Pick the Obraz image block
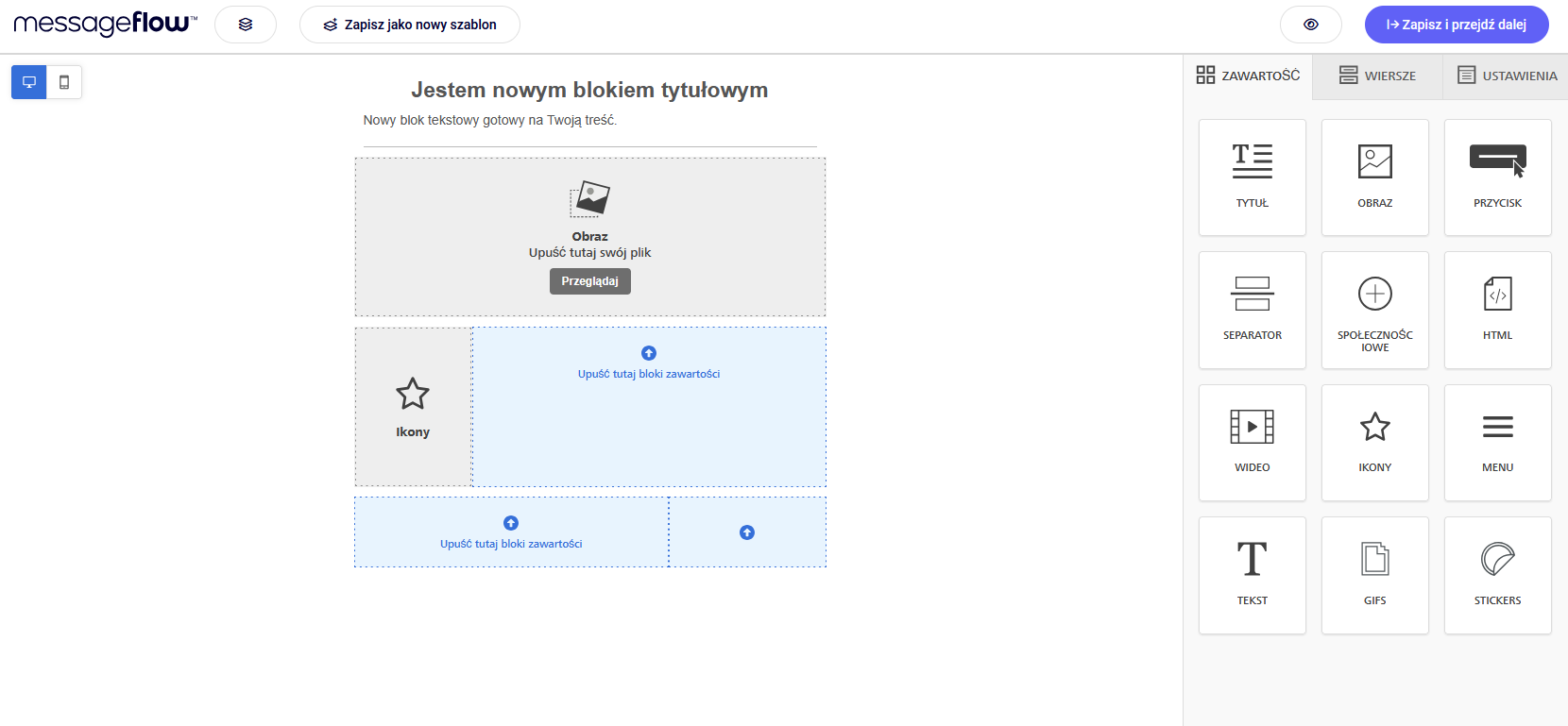The width and height of the screenshot is (1568, 726). pos(1374,177)
